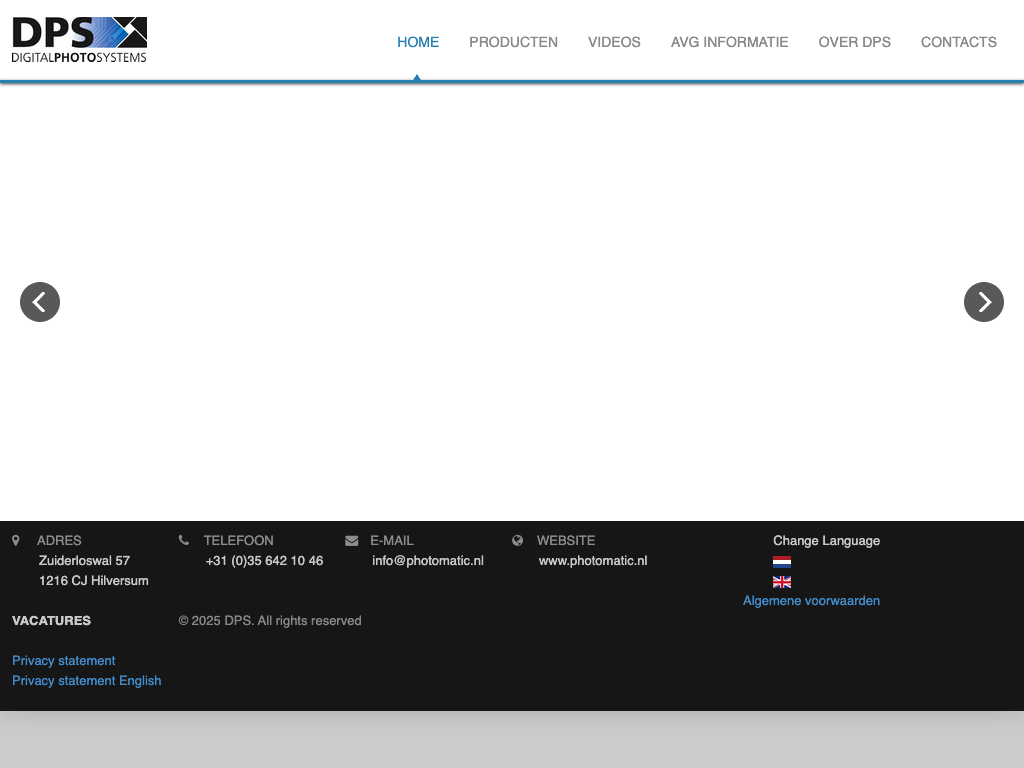
Task: Click the info@photomatic.nl email address
Action: (428, 561)
